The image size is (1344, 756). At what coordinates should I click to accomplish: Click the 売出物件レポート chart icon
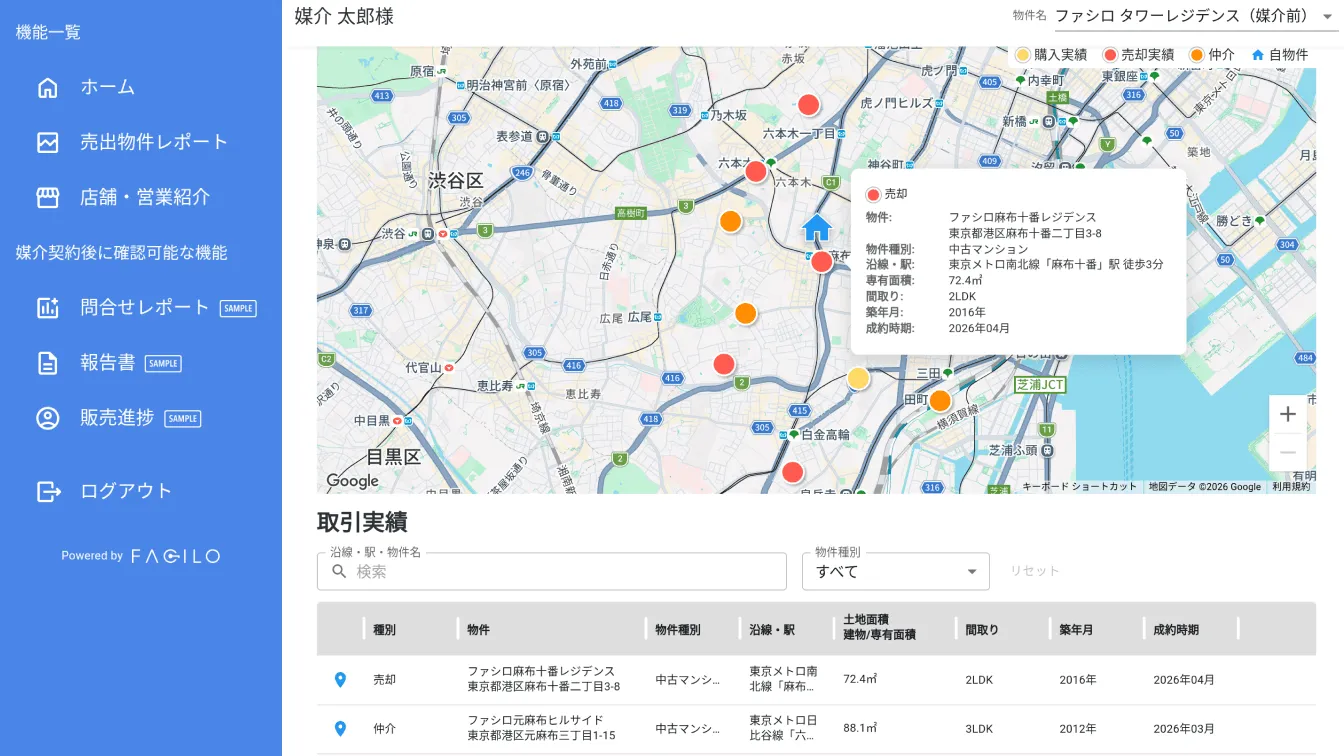coord(47,142)
